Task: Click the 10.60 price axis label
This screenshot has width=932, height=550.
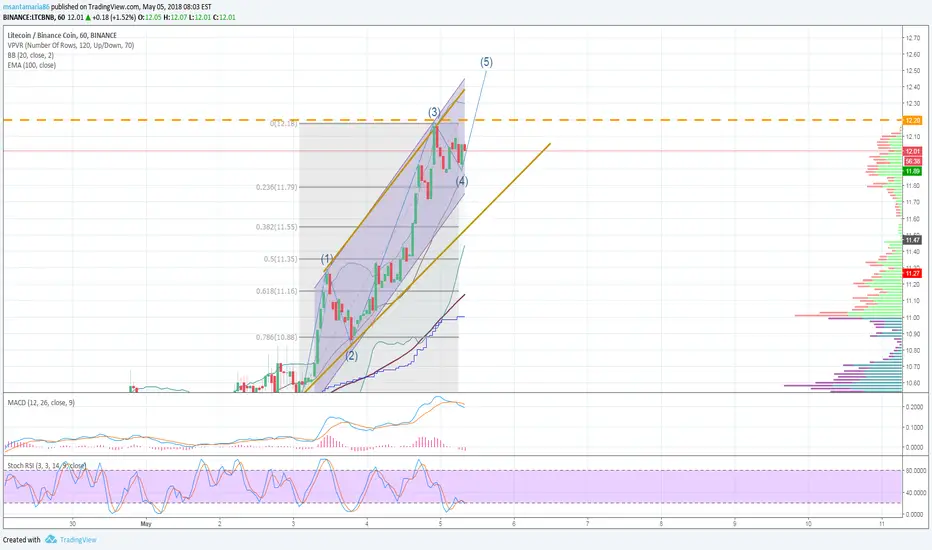Action: coord(912,383)
